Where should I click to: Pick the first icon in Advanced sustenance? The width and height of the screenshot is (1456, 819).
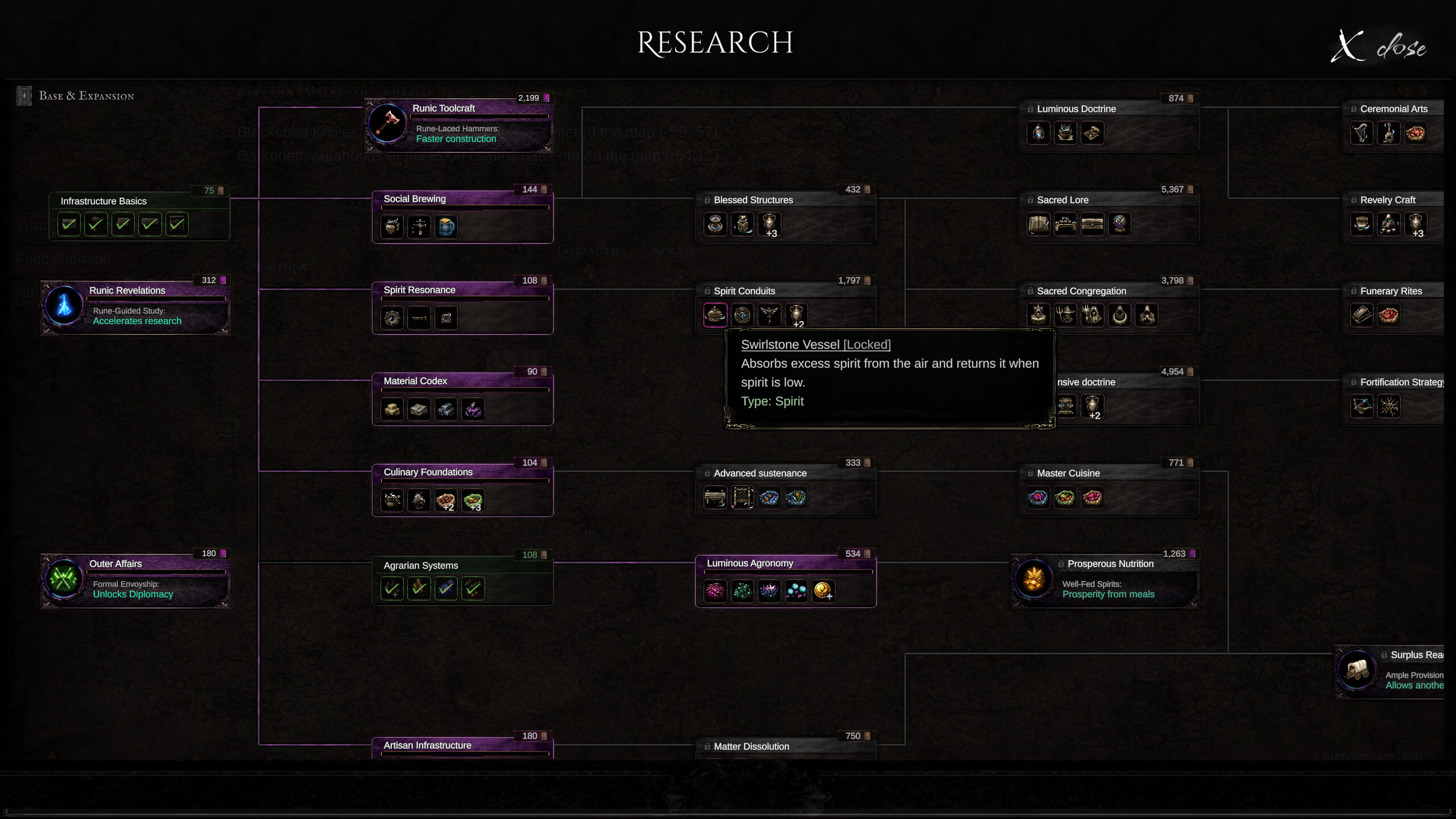pyautogui.click(x=715, y=498)
